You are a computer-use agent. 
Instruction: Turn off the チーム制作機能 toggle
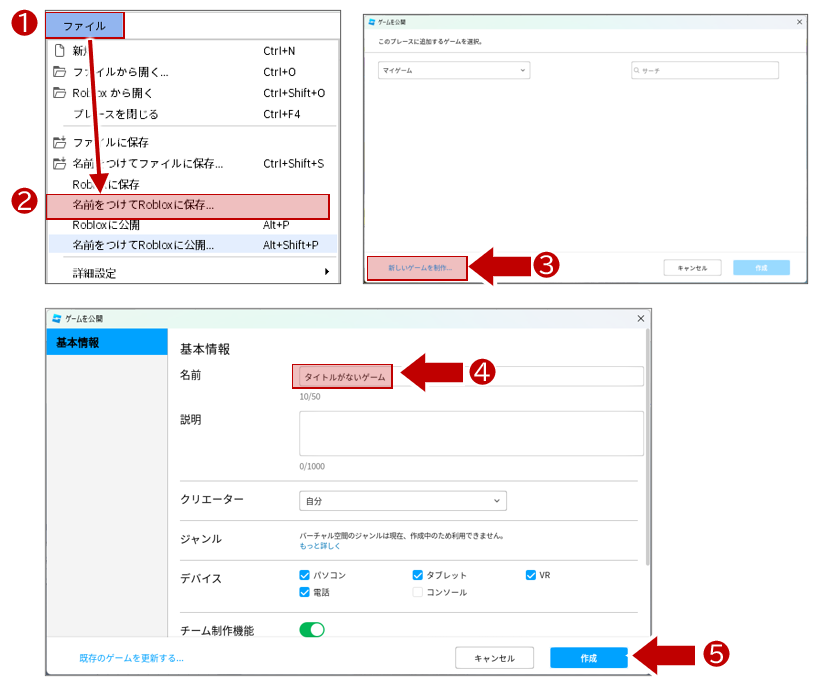[x=312, y=630]
